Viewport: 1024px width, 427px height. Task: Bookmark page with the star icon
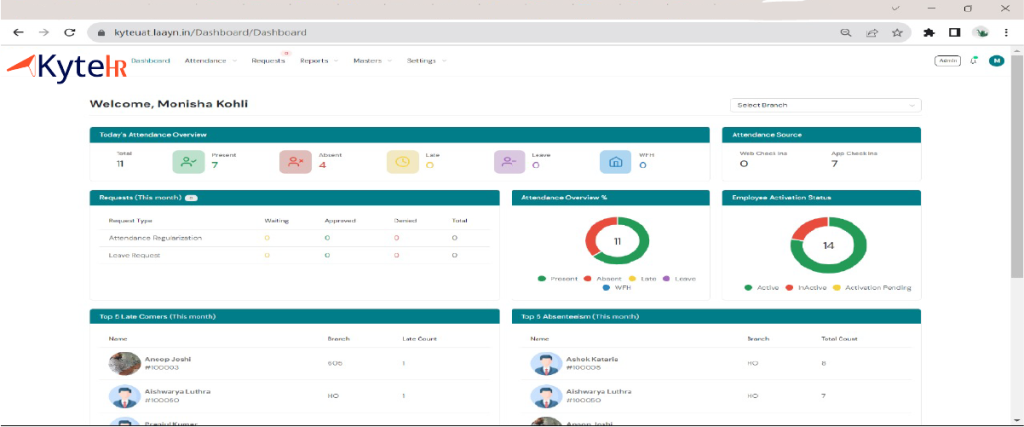pyautogui.click(x=897, y=32)
